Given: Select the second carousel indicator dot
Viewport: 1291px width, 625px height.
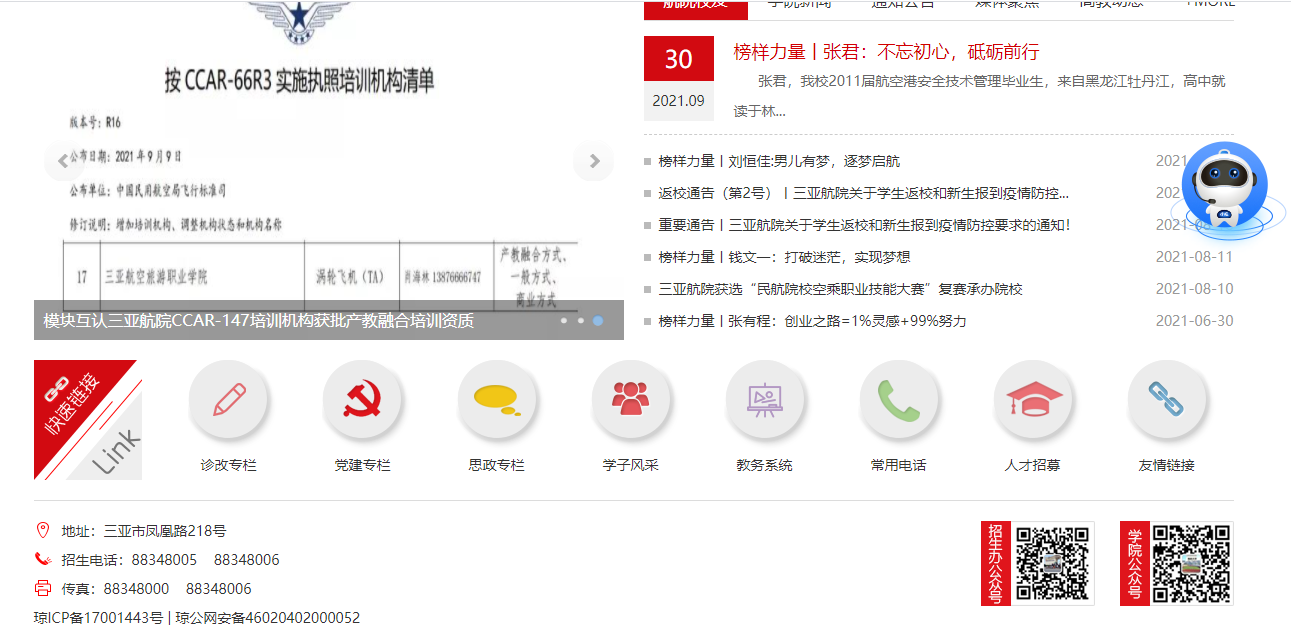Looking at the screenshot, I should tap(580, 321).
